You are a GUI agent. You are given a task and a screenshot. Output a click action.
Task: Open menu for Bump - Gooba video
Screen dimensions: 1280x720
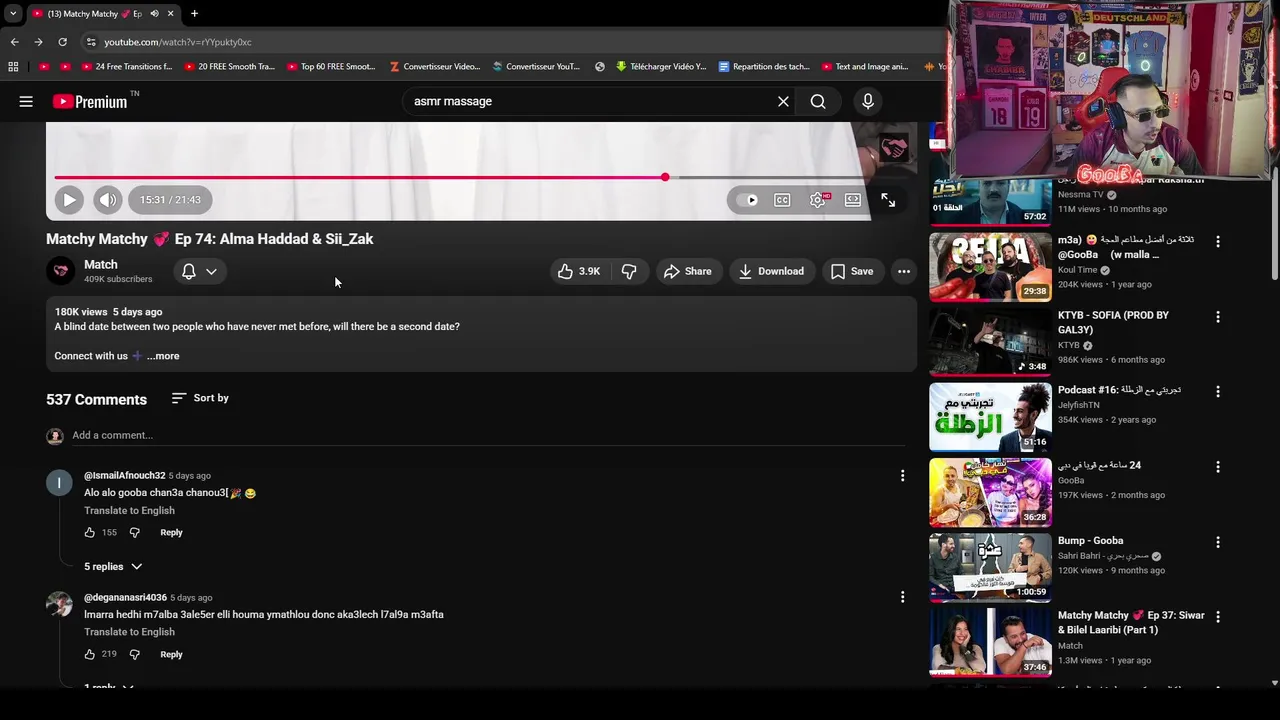click(x=1217, y=542)
